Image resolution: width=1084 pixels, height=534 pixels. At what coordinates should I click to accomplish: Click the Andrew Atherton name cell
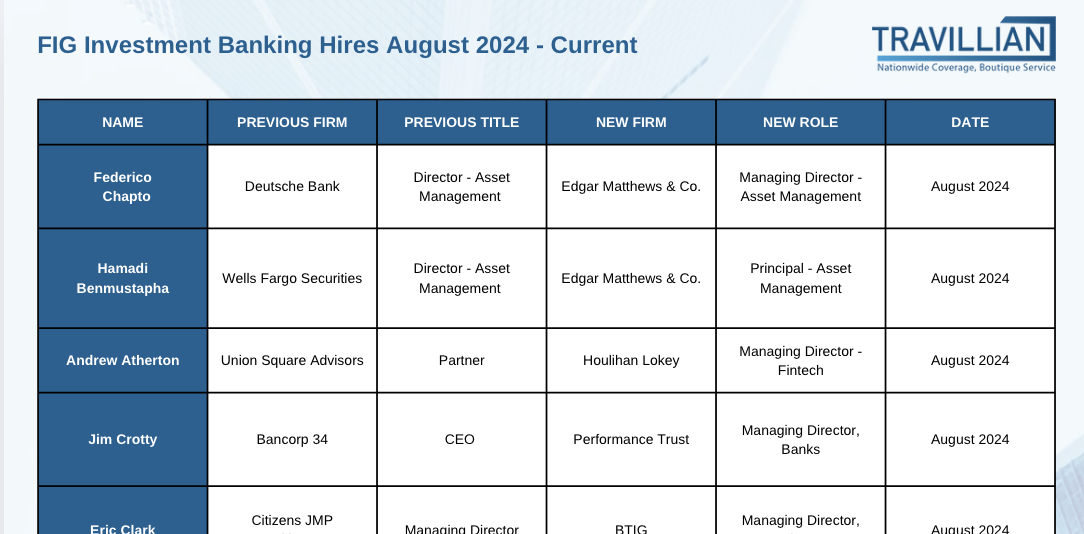(123, 360)
